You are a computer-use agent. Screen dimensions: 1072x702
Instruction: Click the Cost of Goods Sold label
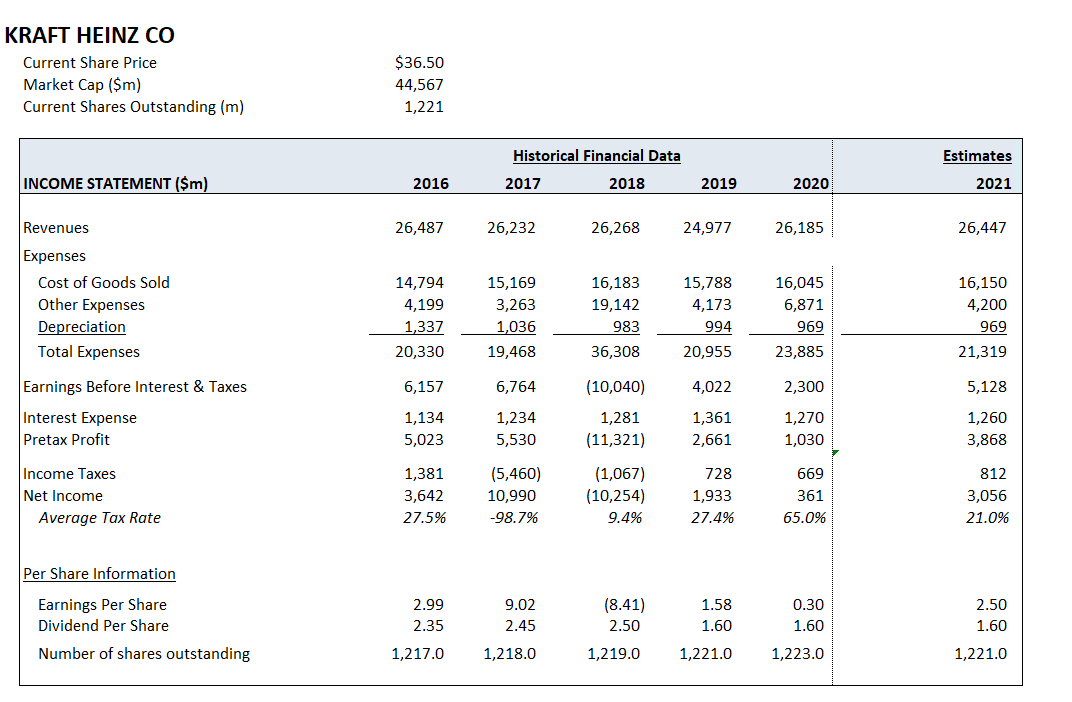click(104, 283)
